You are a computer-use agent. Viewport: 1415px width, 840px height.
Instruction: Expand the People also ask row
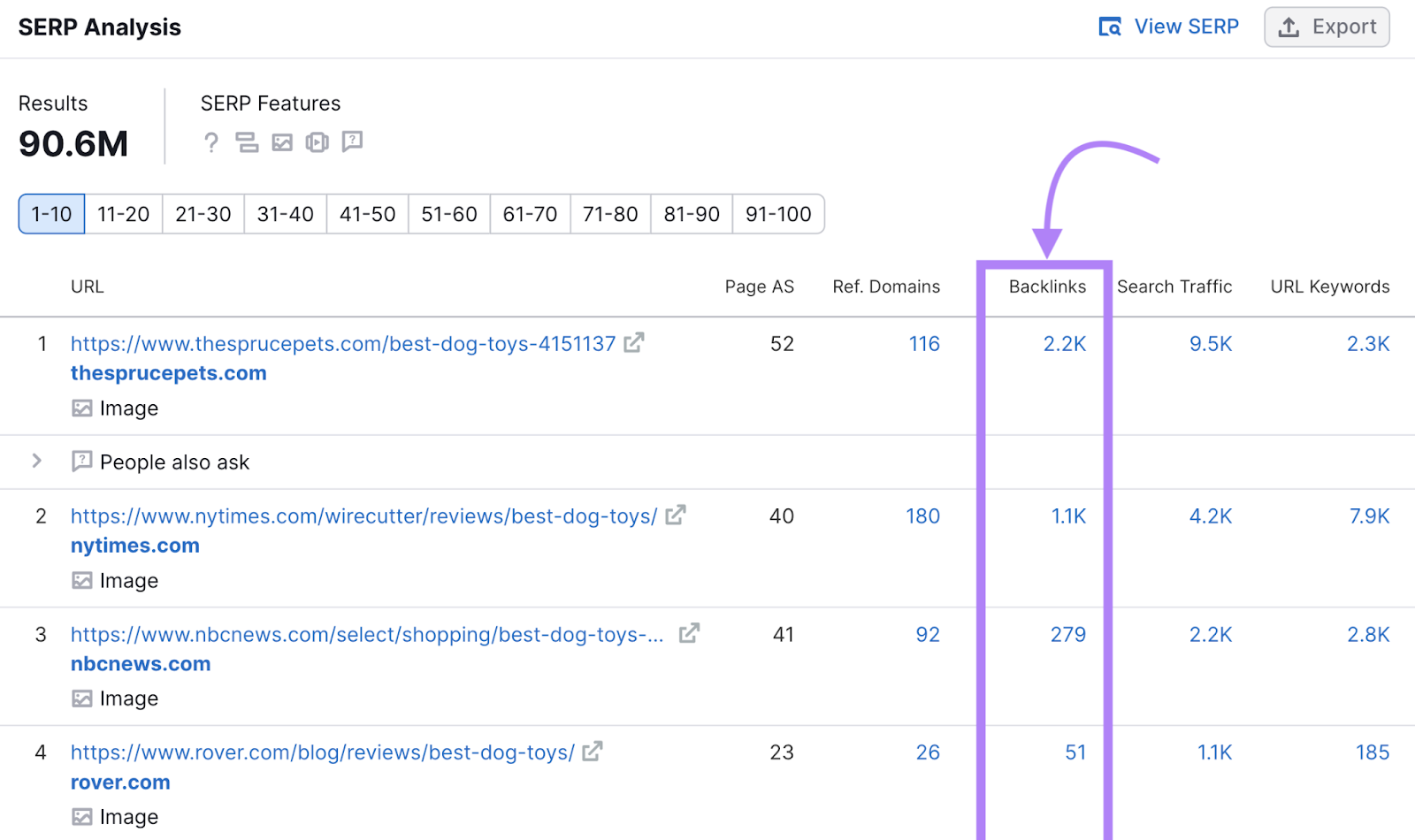tap(36, 461)
